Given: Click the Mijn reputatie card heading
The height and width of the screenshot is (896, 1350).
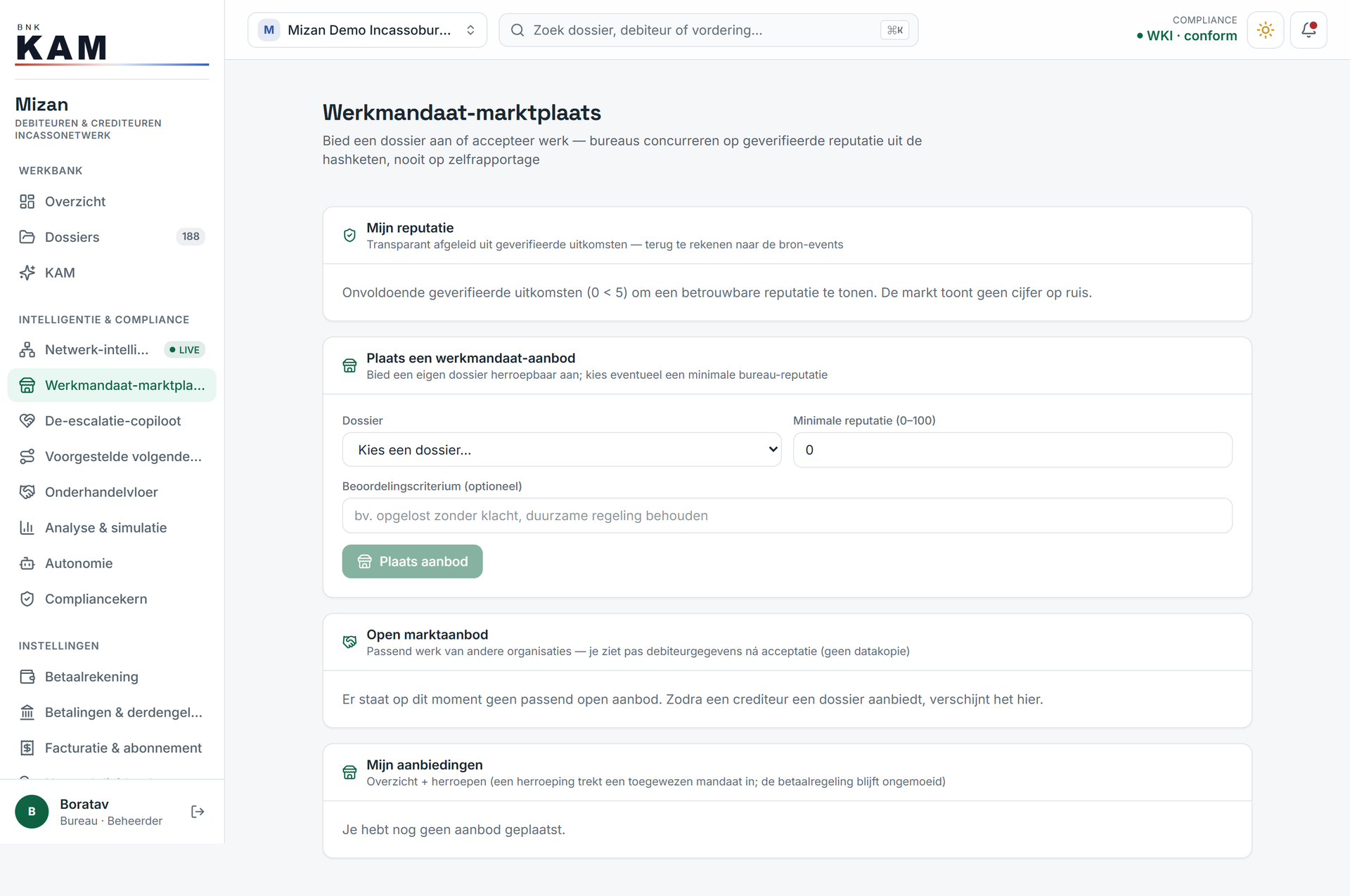Looking at the screenshot, I should coord(410,228).
